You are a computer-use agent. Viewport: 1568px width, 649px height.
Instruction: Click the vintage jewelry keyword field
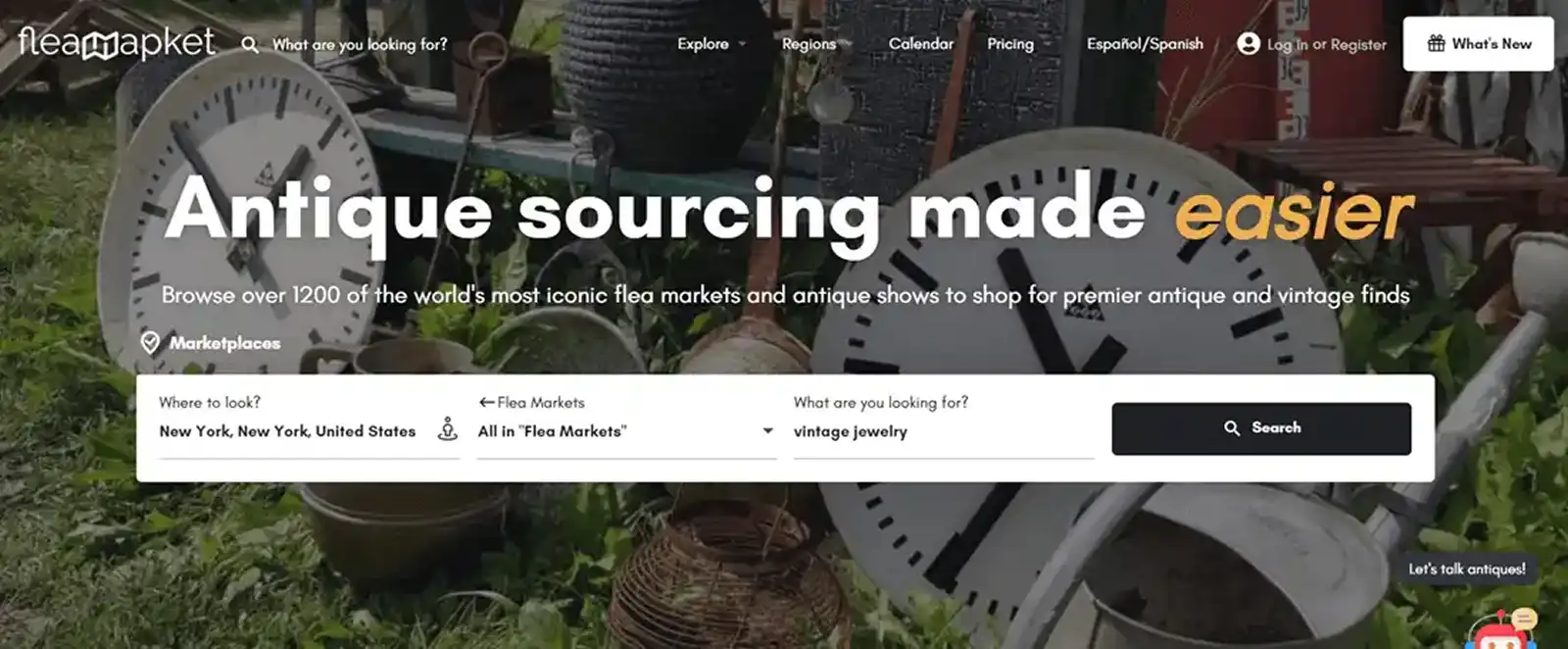click(943, 431)
